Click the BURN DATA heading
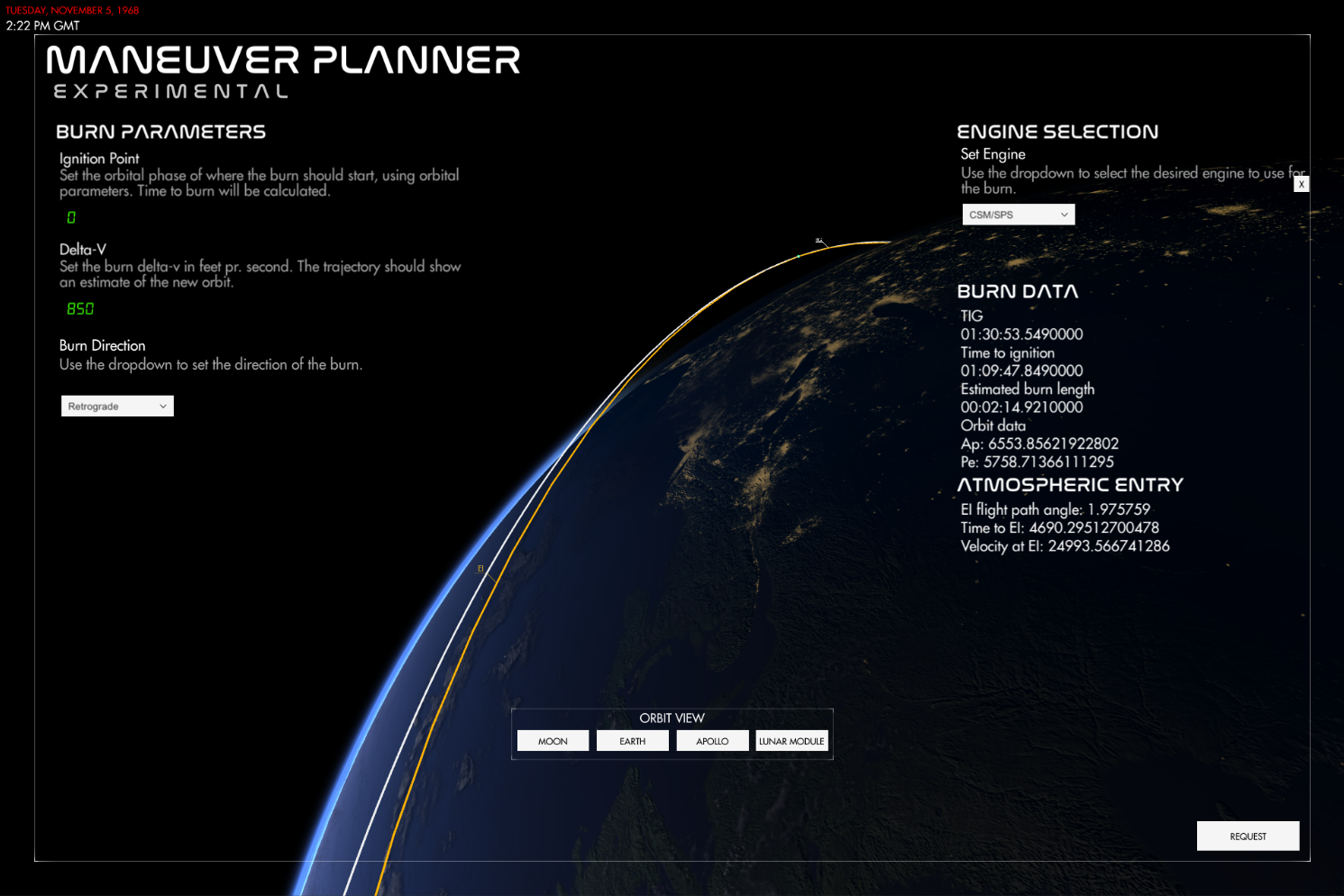Screen dimensions: 1344x896 pyautogui.click(x=1018, y=291)
